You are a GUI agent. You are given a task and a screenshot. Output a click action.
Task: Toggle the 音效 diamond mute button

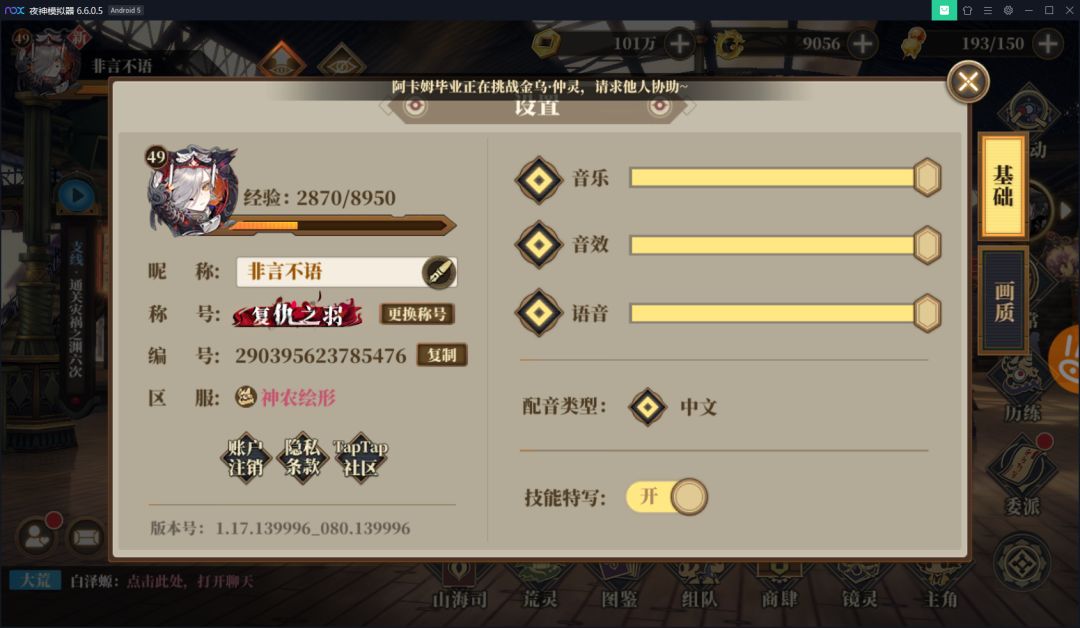539,244
